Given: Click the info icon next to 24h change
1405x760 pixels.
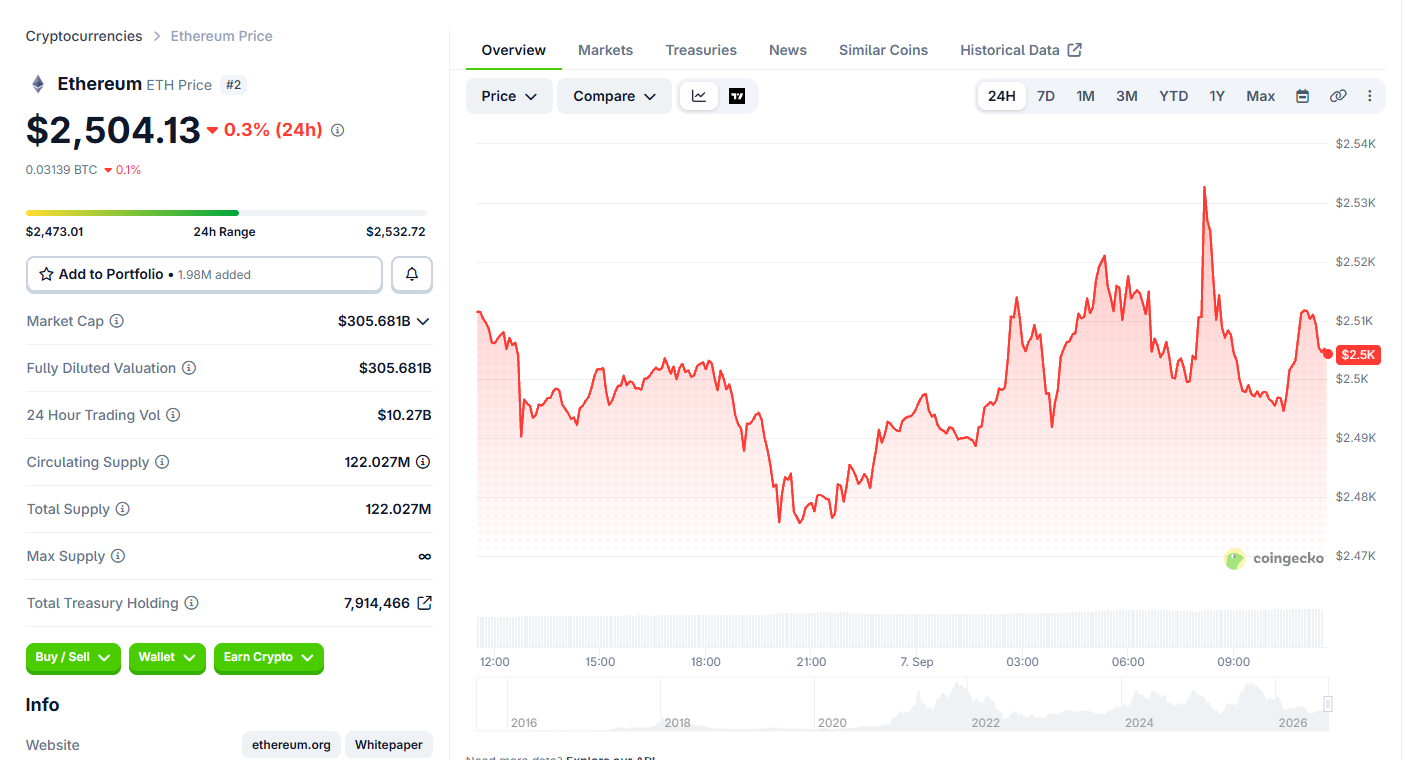Looking at the screenshot, I should click(x=337, y=130).
